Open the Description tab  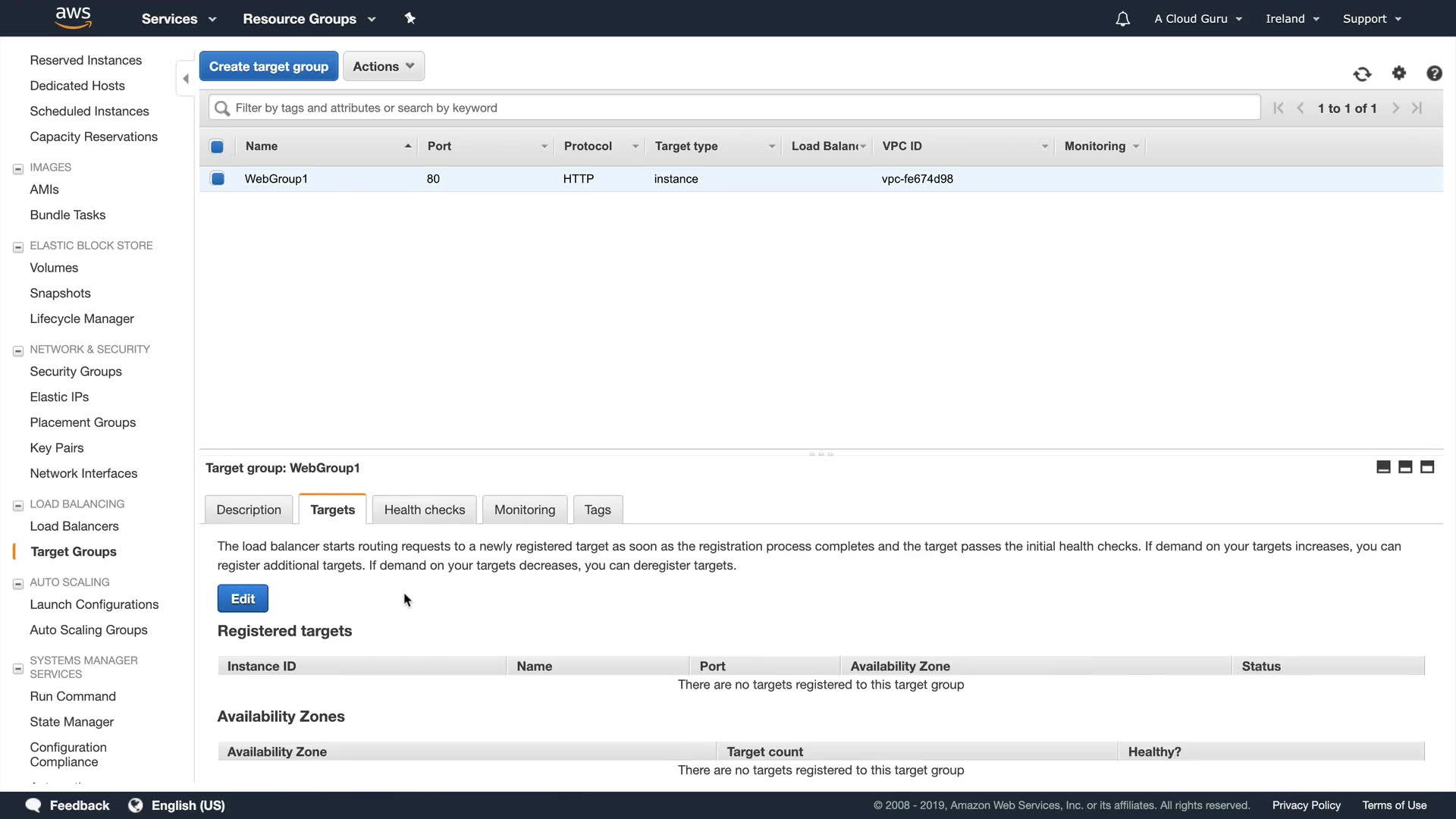click(x=248, y=510)
